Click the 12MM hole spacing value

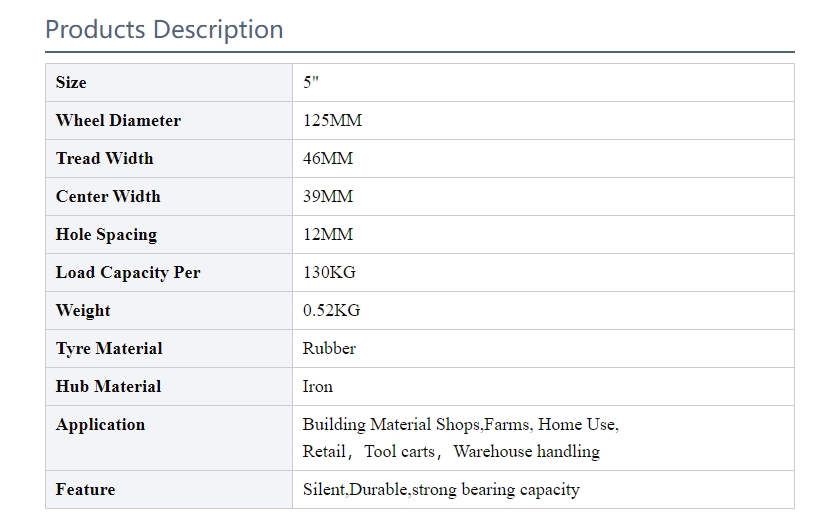pos(328,234)
